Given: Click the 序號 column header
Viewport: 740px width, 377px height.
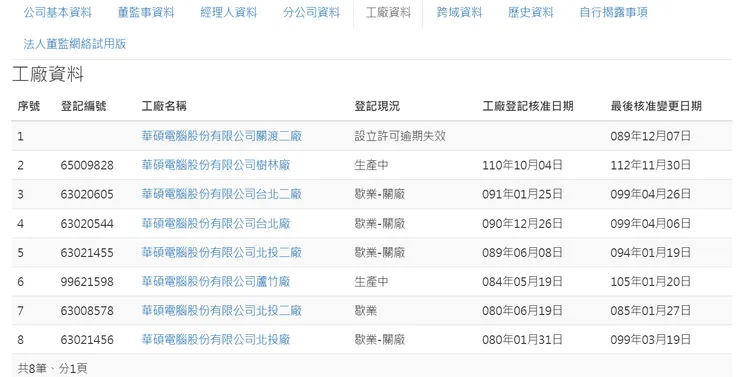Looking at the screenshot, I should click(x=29, y=106).
